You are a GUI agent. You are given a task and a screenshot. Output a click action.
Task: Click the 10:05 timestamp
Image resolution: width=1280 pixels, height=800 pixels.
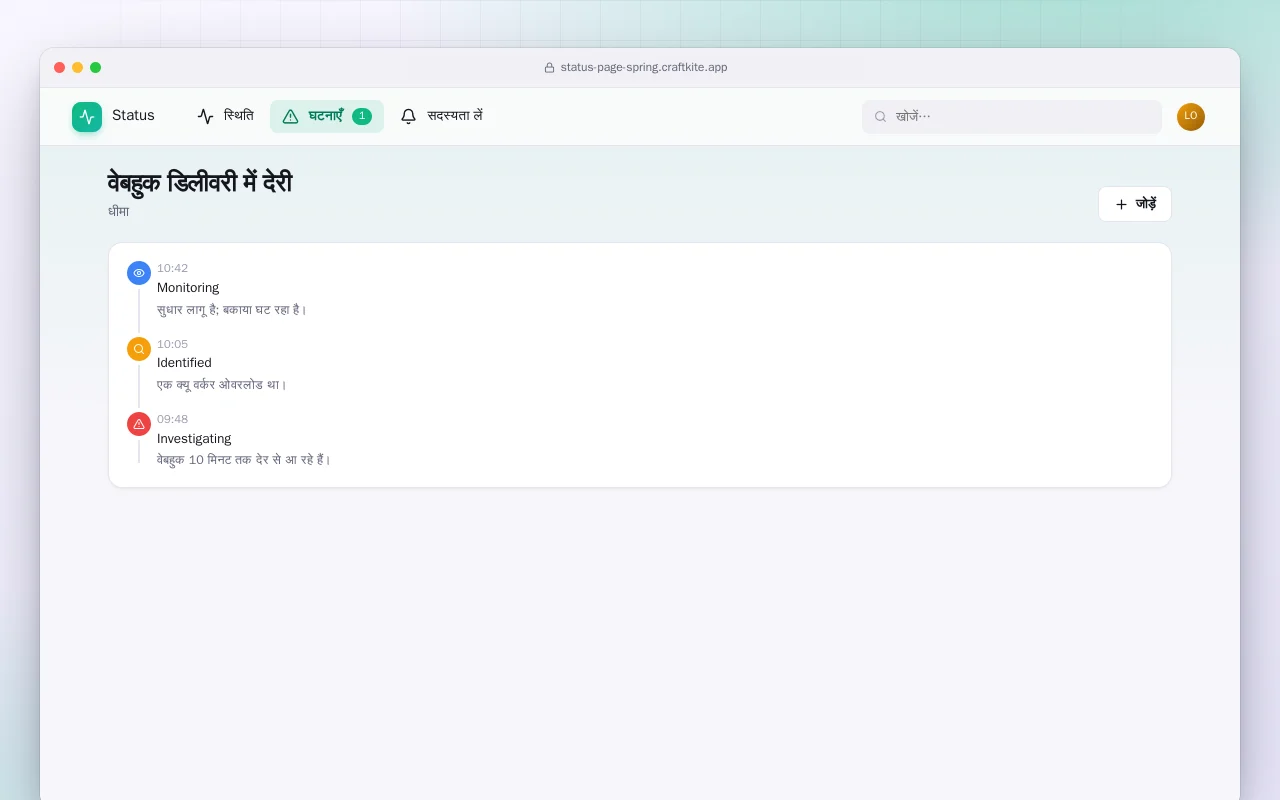tap(172, 344)
